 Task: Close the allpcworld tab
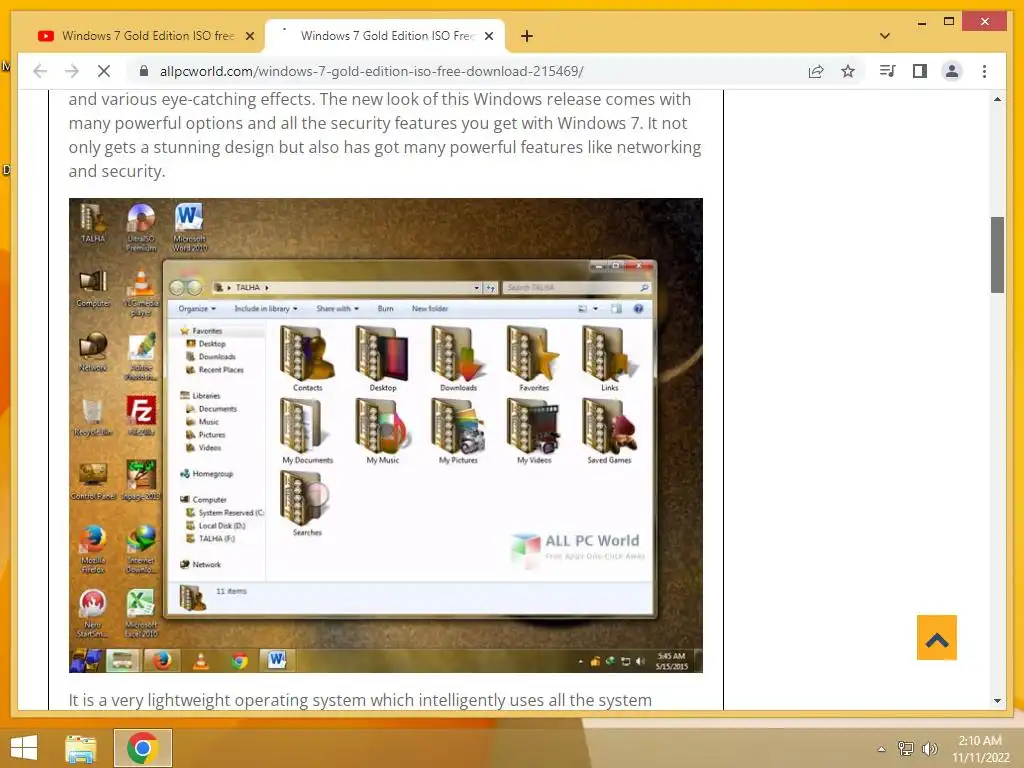point(488,36)
